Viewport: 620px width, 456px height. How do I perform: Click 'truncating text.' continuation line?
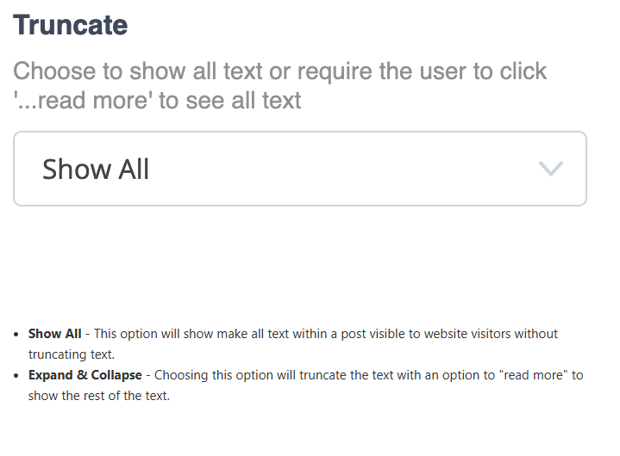point(71,354)
